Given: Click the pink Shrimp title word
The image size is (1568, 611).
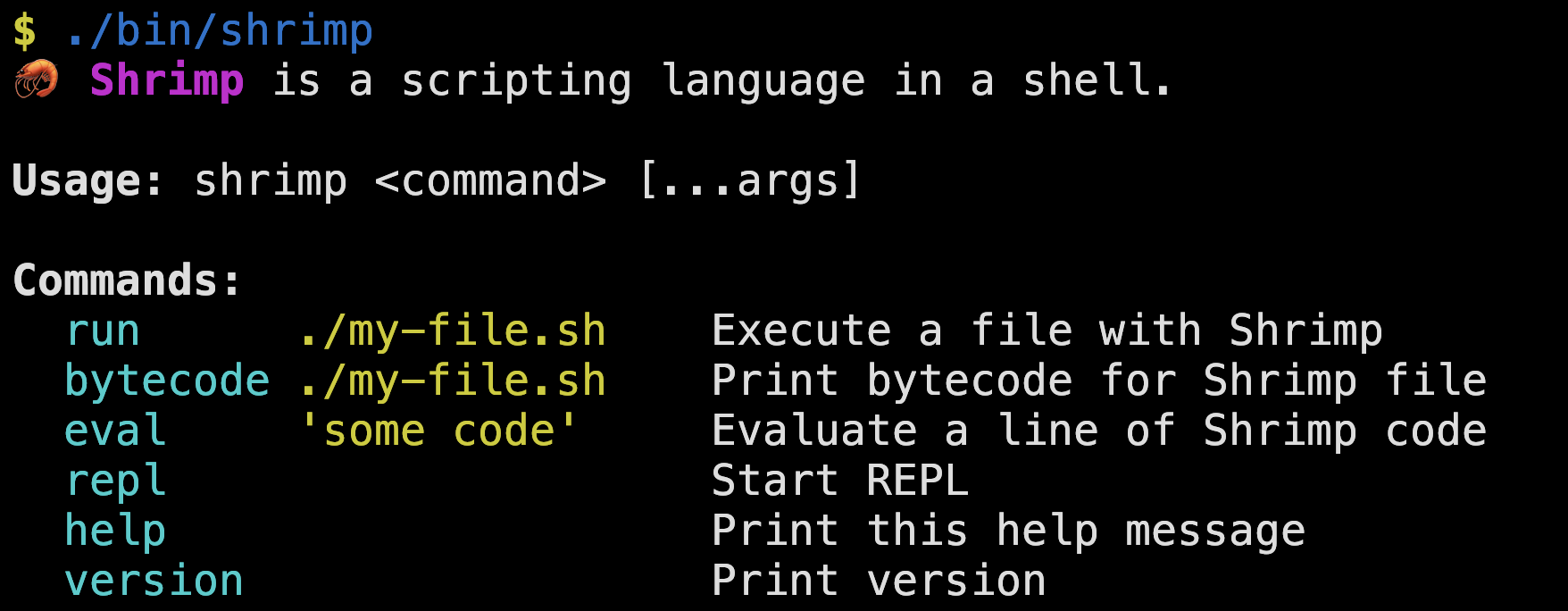Looking at the screenshot, I should click(167, 81).
